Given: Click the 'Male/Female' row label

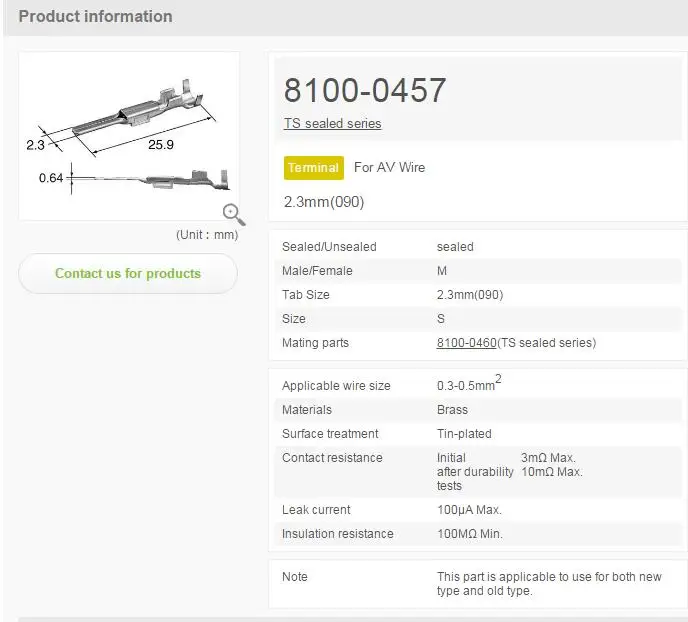Looking at the screenshot, I should pos(317,271).
